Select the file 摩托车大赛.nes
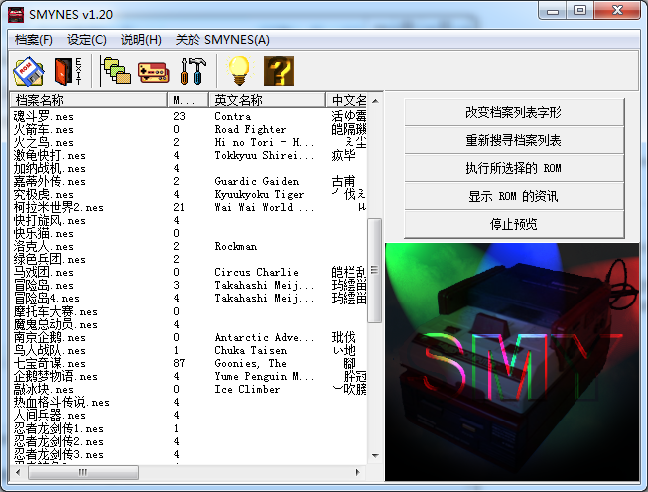Screen dimensions: 648x492 click(x=55, y=311)
